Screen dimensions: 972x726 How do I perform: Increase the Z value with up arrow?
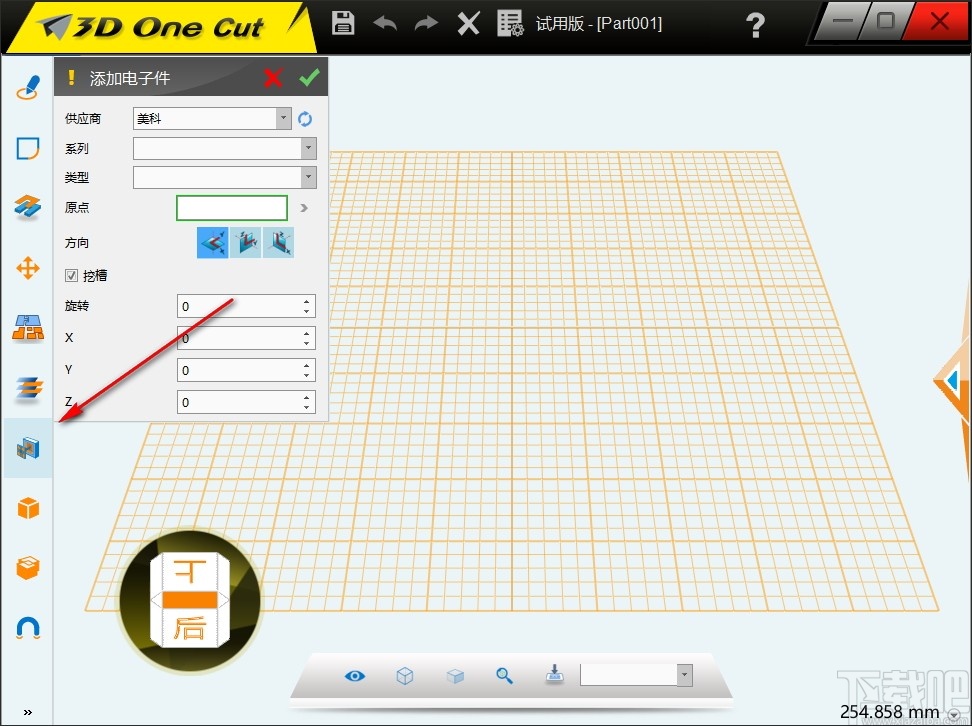pyautogui.click(x=307, y=397)
